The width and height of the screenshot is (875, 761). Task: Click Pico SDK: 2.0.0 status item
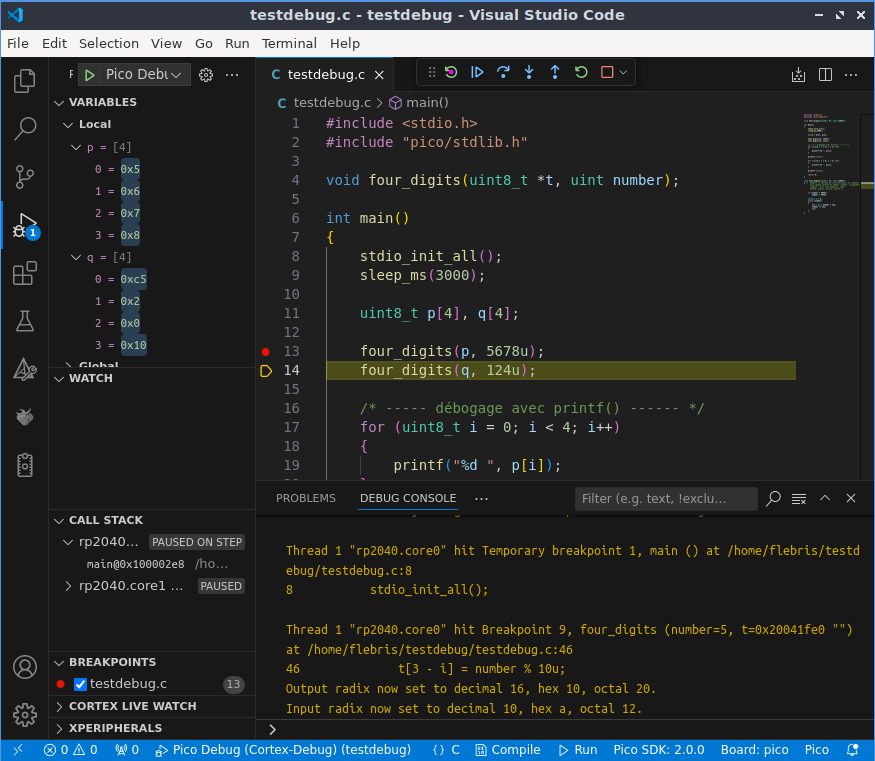point(658,750)
